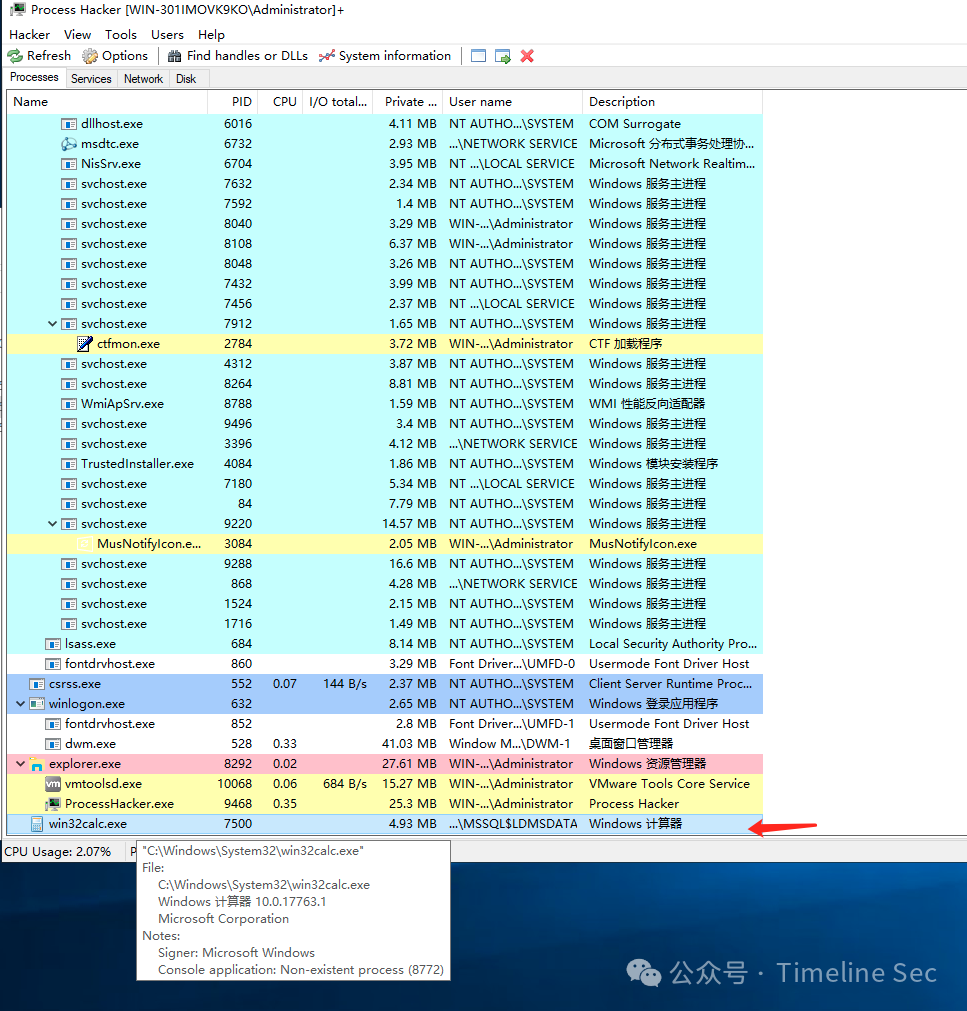Screen dimensions: 967x1011
Task: Open System information graph icon
Action: click(327, 56)
